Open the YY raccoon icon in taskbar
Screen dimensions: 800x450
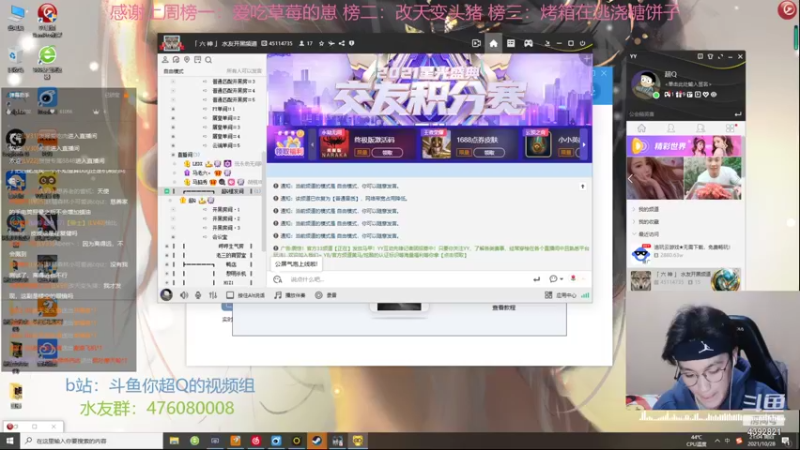tap(358, 441)
